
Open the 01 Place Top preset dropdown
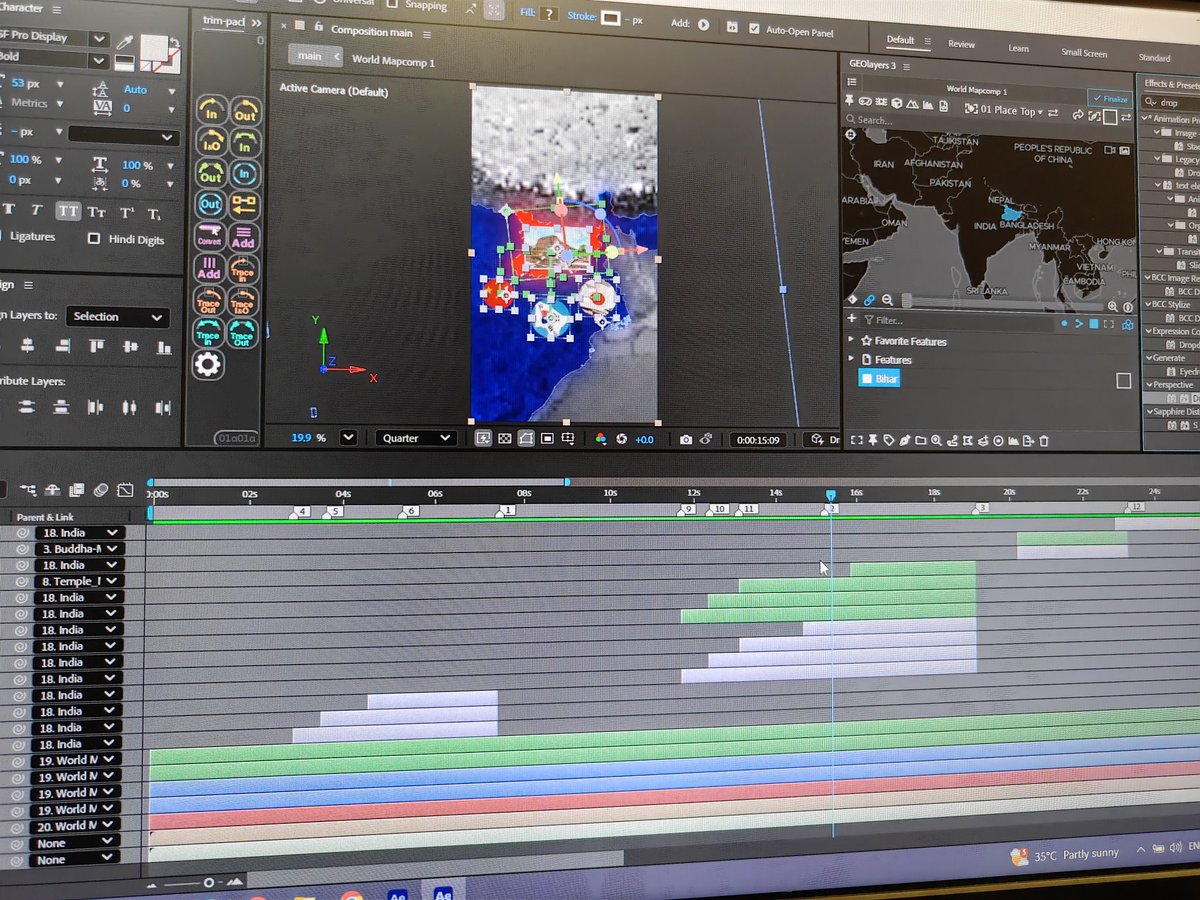1012,111
